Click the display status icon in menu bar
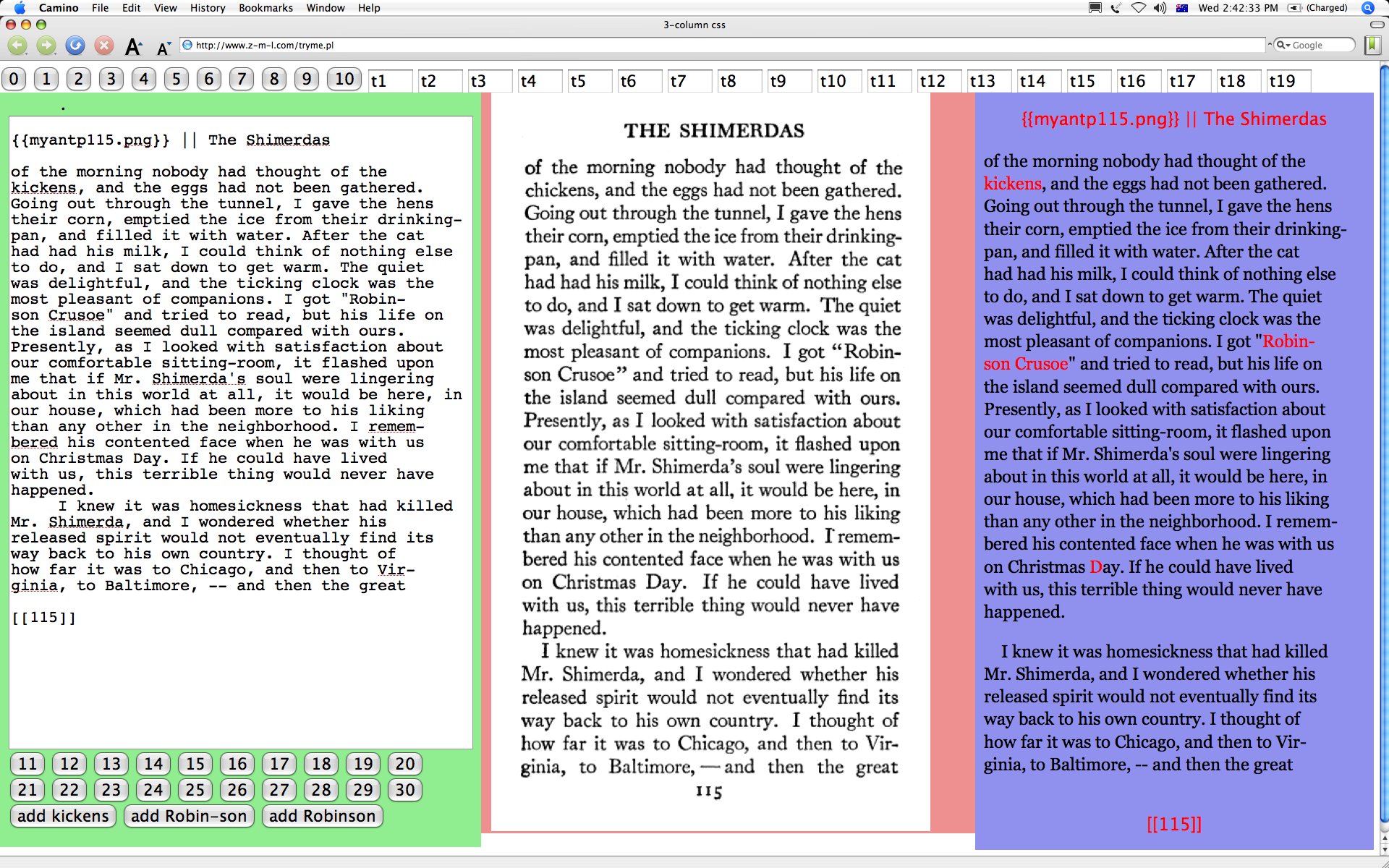The width and height of the screenshot is (1389, 868). 1095,8
